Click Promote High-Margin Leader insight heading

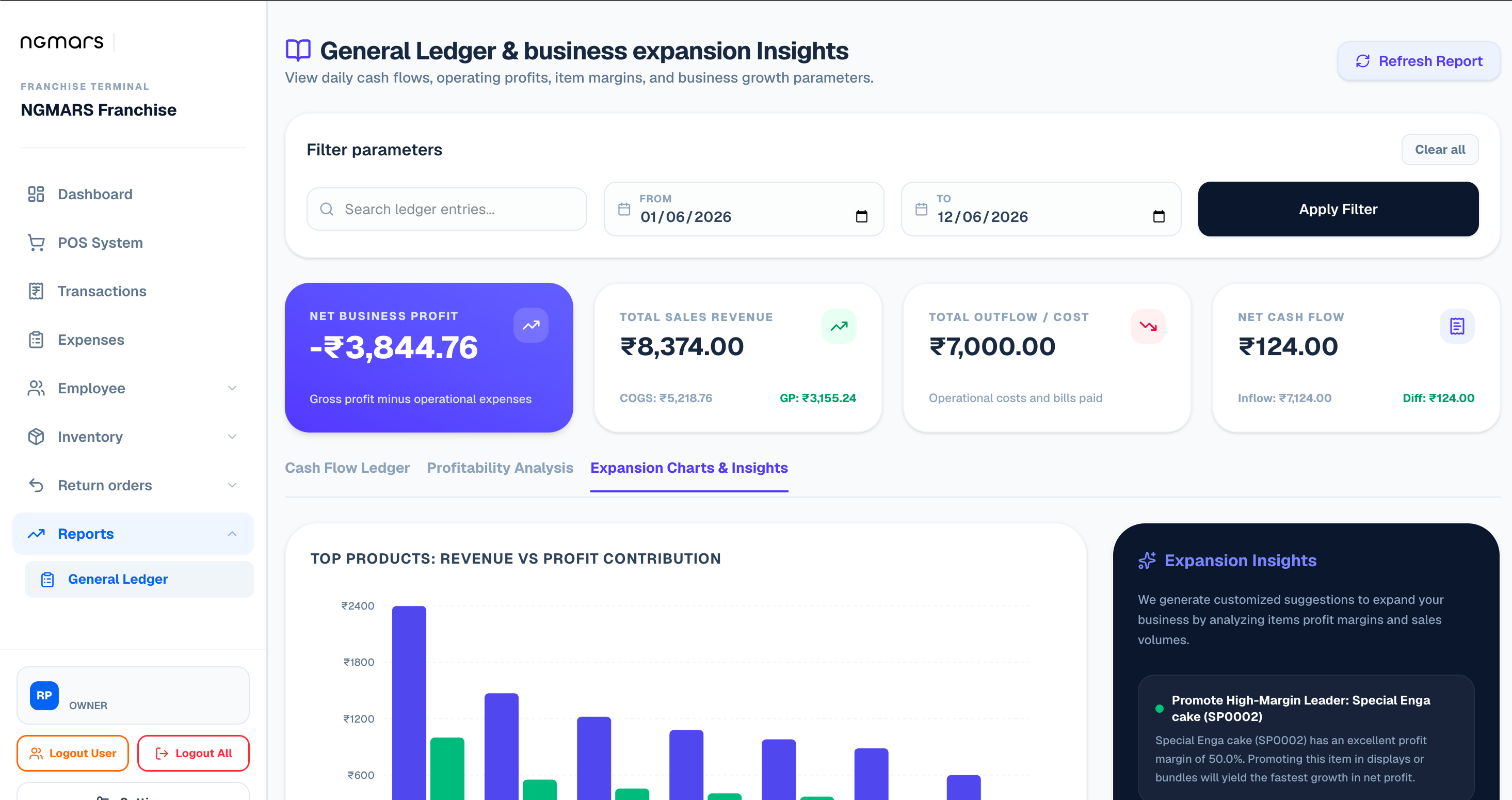[x=1301, y=709]
